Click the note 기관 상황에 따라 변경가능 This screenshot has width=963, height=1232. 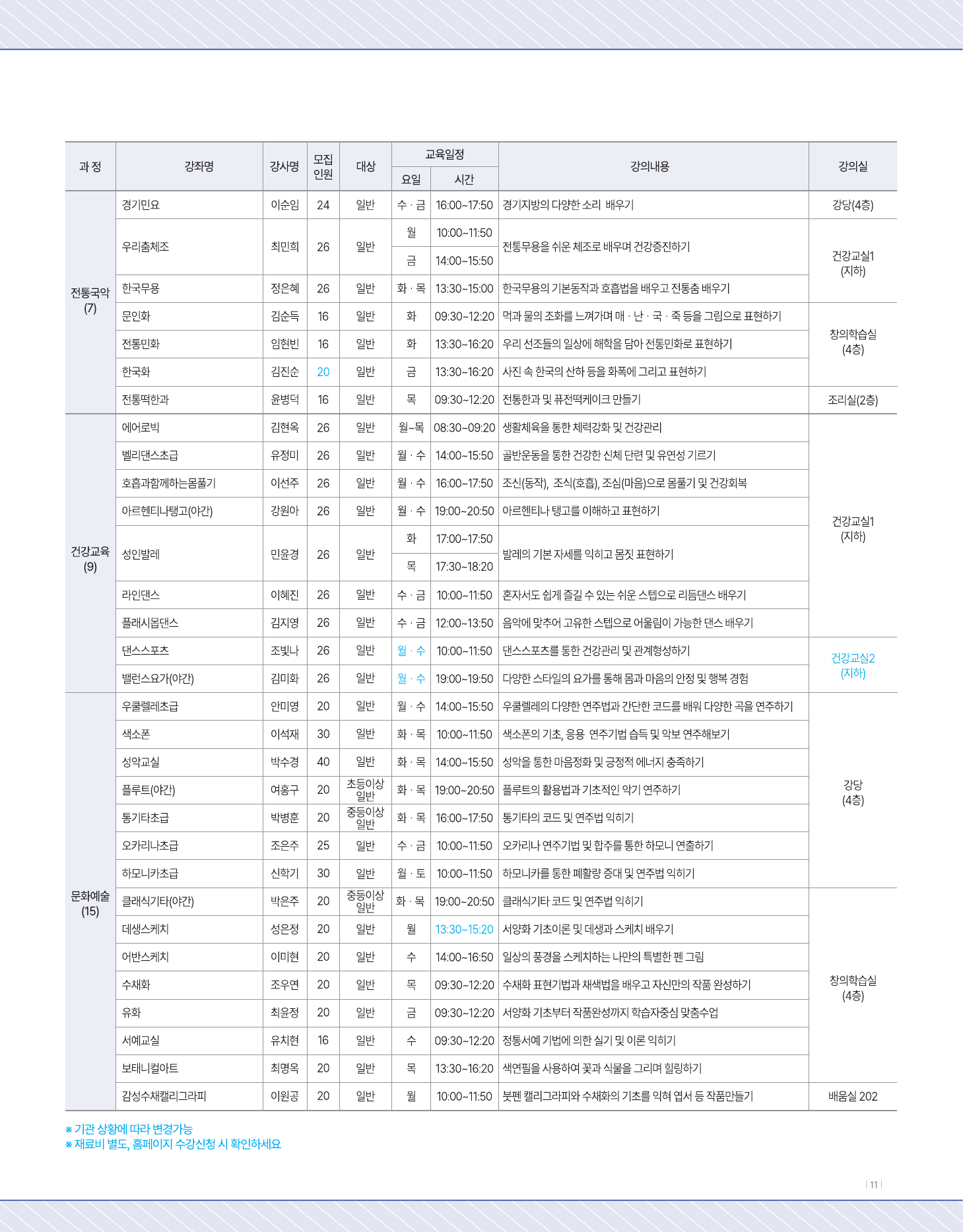pyautogui.click(x=129, y=1129)
